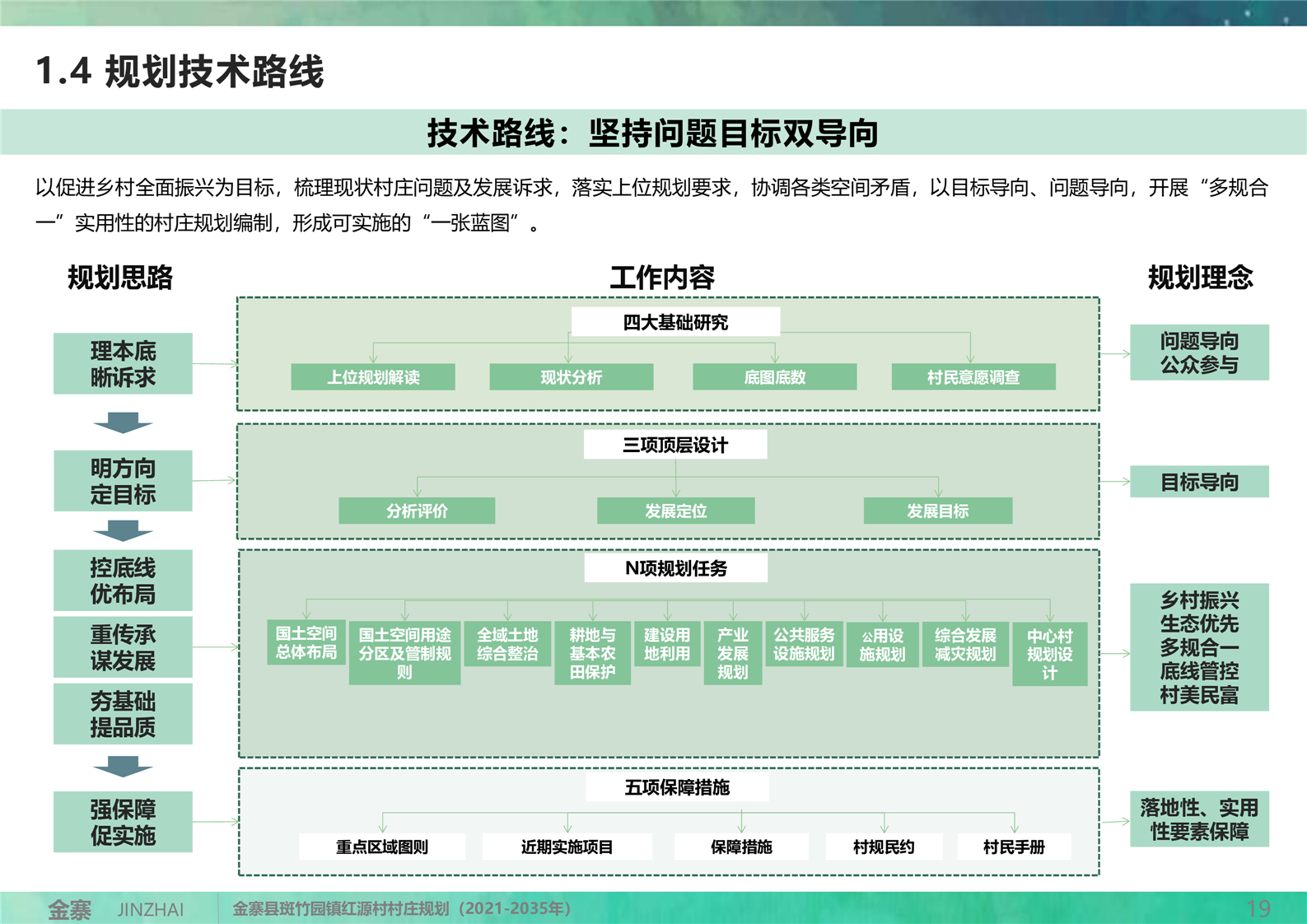
Task: Select the 国土空间总体布局 box
Action: pos(306,642)
